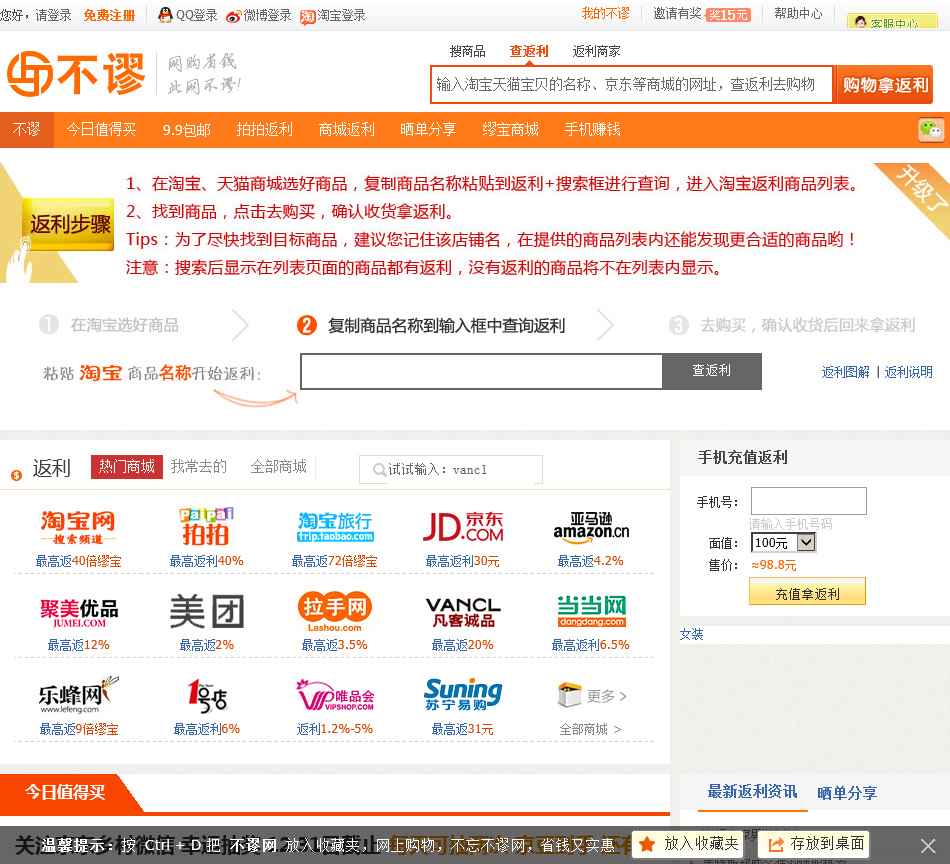This screenshot has width=950, height=864.
Task: Open the 美团 store logo
Action: click(207, 611)
